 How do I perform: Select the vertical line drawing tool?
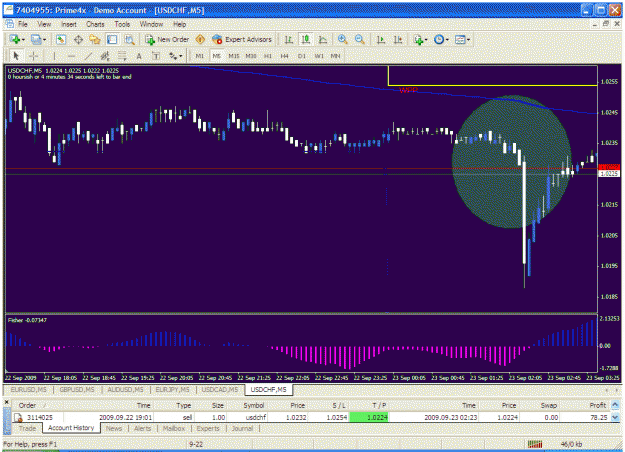(x=54, y=56)
